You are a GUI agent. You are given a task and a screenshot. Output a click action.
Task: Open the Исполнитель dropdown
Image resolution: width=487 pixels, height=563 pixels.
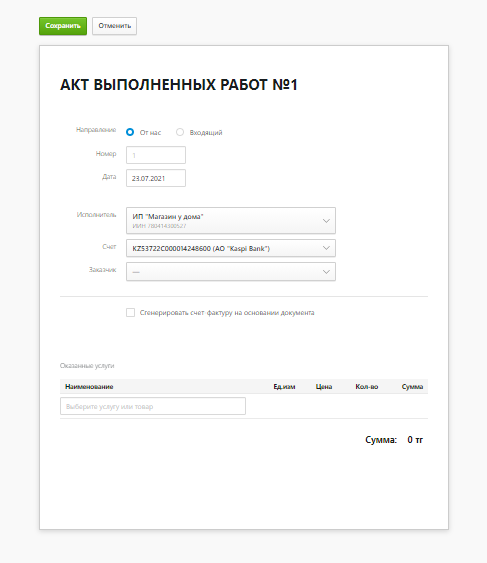click(x=231, y=220)
